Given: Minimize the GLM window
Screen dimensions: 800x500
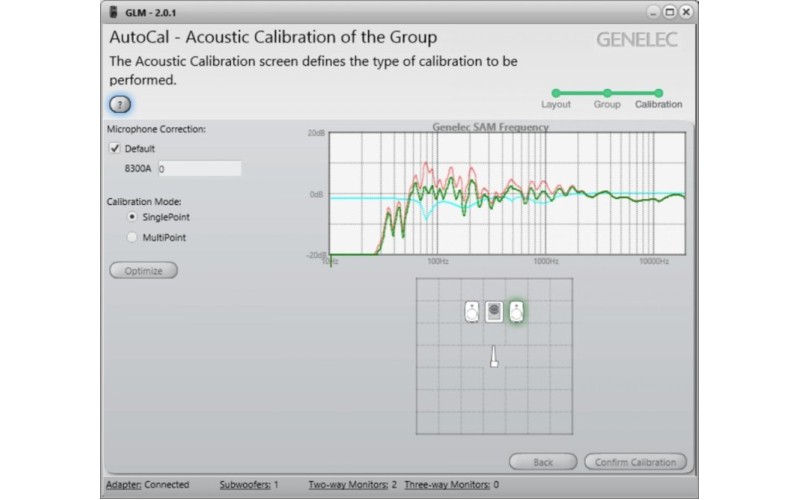Looking at the screenshot, I should point(653,12).
